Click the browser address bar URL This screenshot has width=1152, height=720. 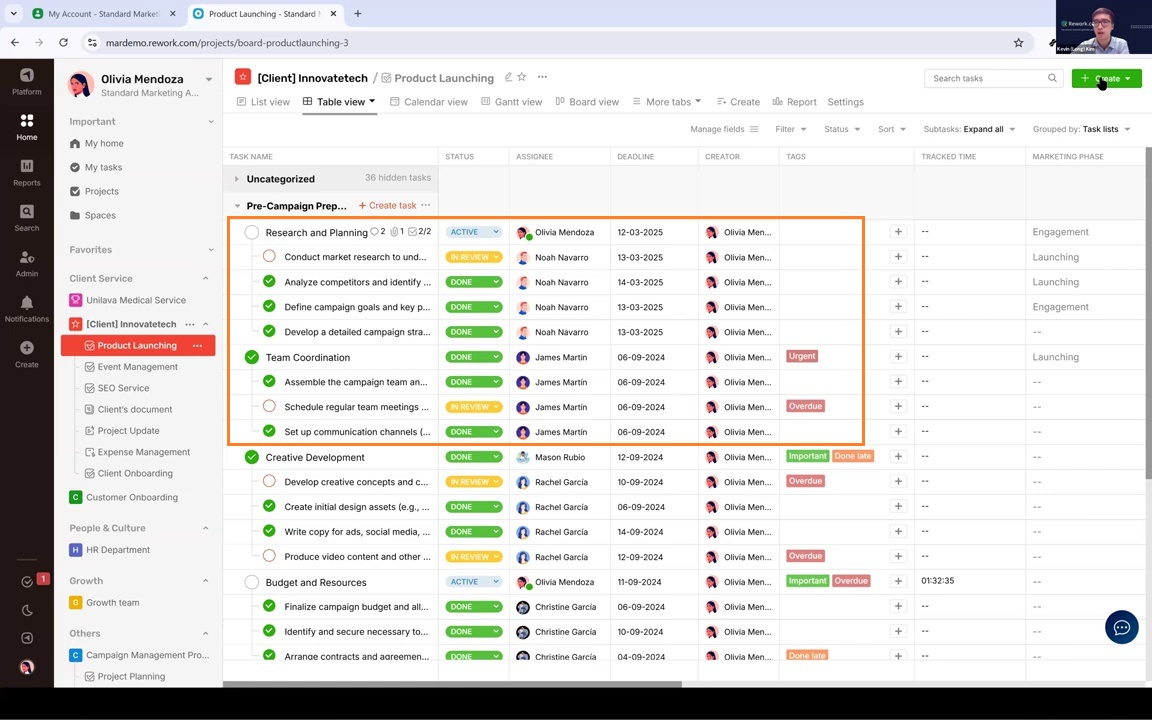[x=227, y=43]
